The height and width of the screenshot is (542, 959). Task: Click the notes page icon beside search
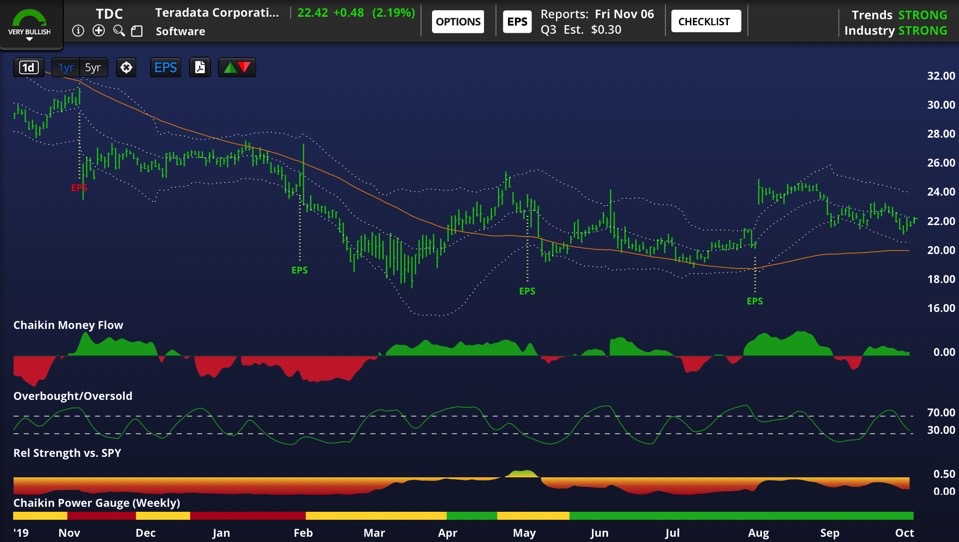[138, 31]
